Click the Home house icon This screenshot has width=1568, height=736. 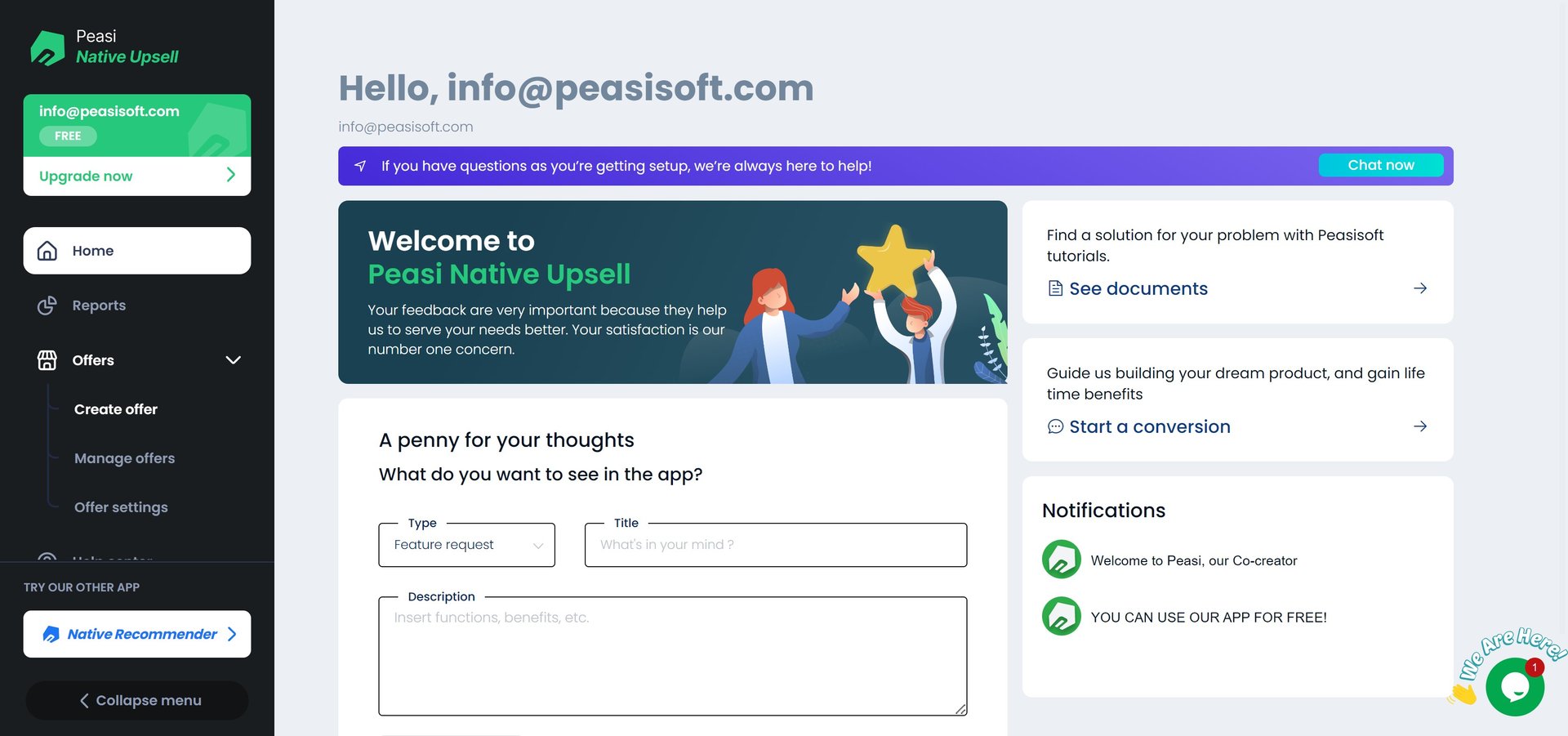(47, 251)
